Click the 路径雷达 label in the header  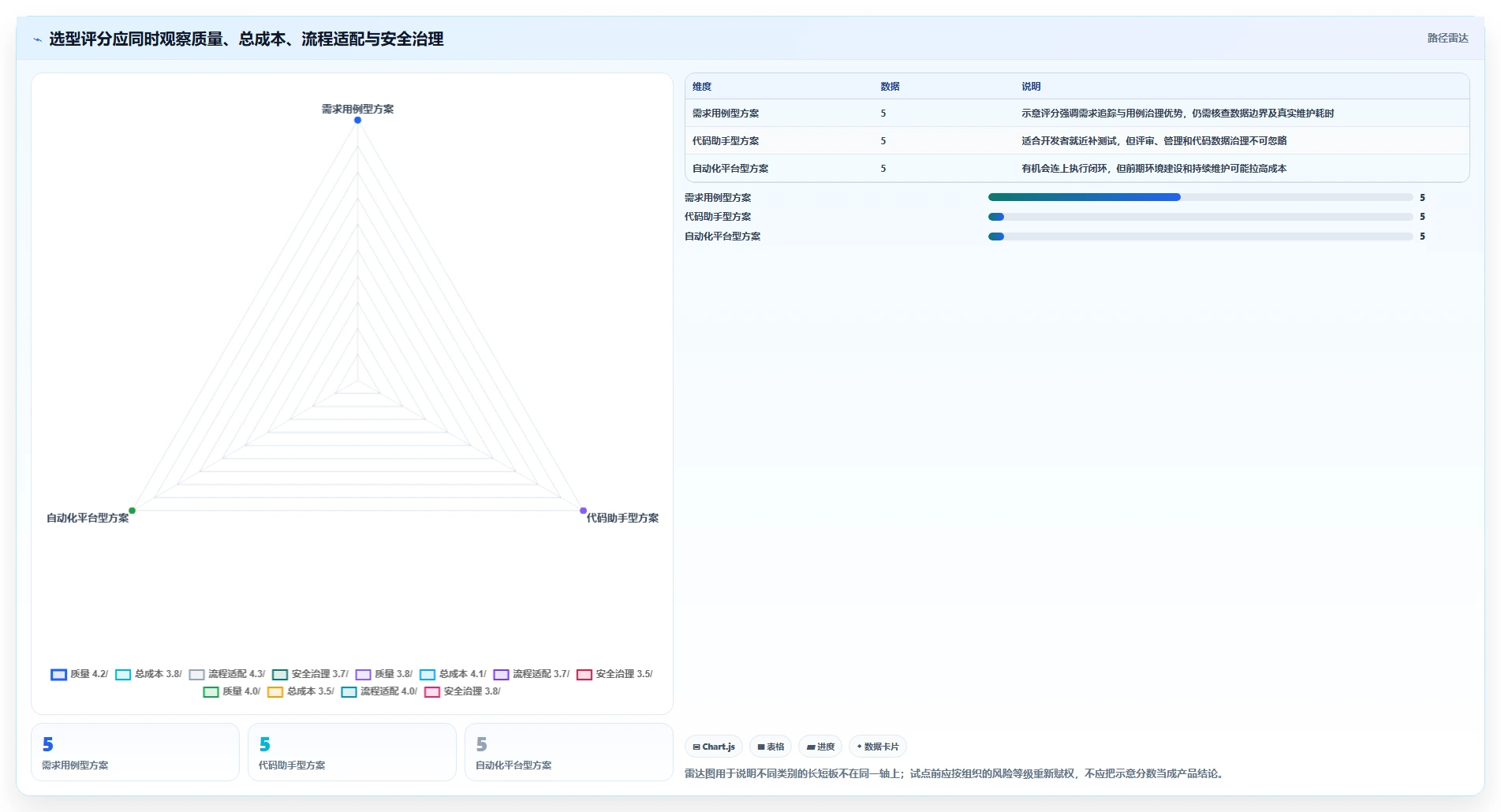[x=1447, y=38]
